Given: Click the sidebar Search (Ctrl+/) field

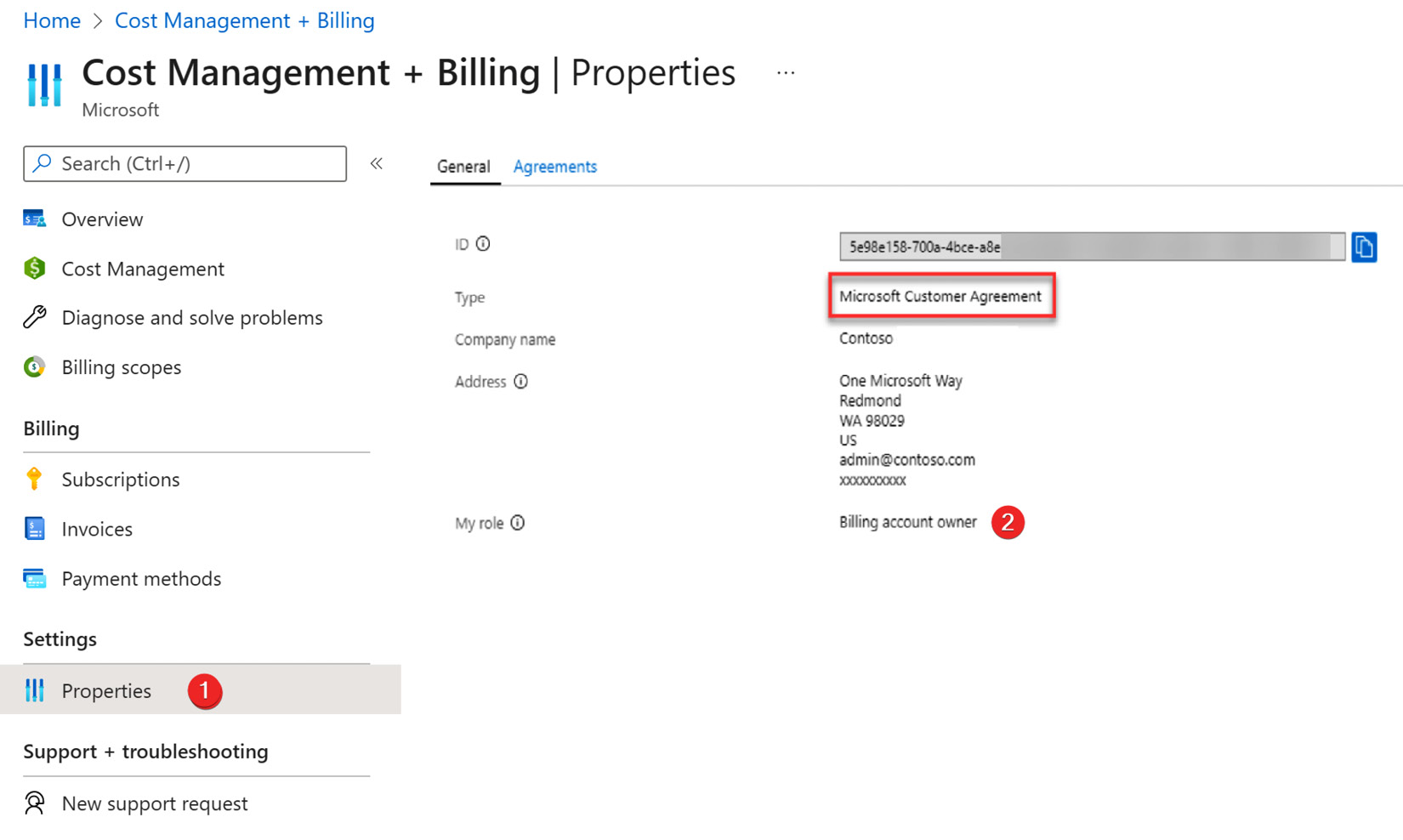Looking at the screenshot, I should click(x=185, y=163).
